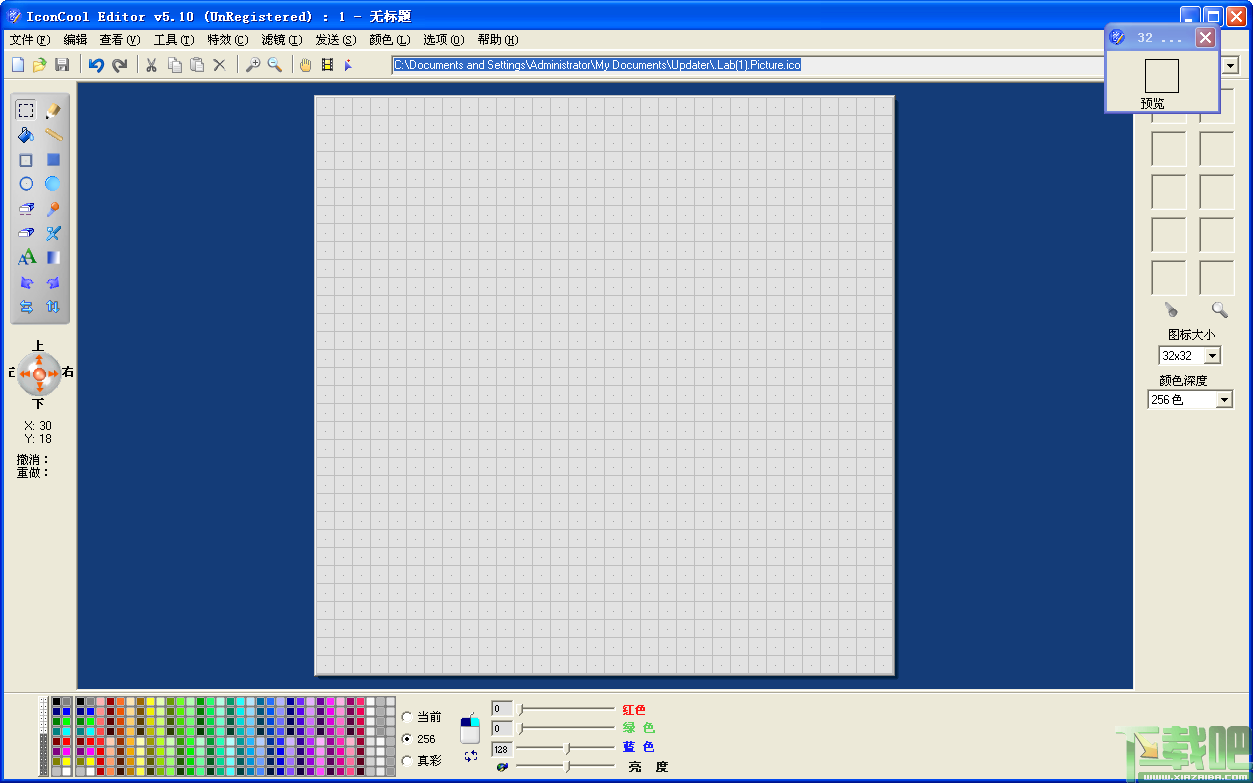Undo with the blue arrow icon
The height and width of the screenshot is (783, 1253).
(96, 65)
